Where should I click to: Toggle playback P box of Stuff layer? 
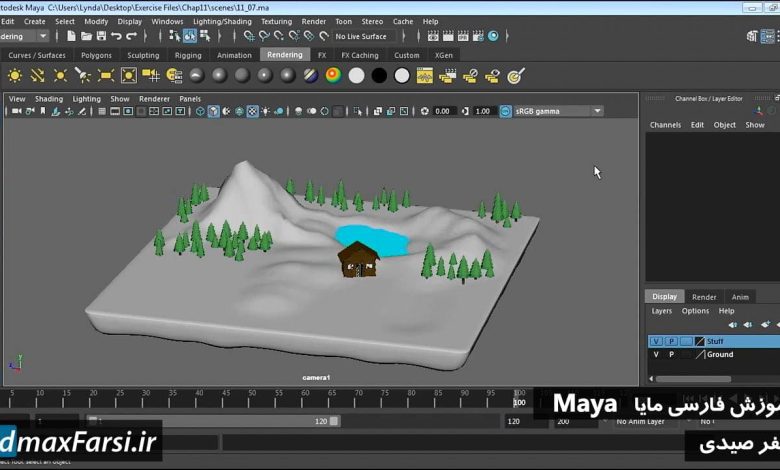671,341
